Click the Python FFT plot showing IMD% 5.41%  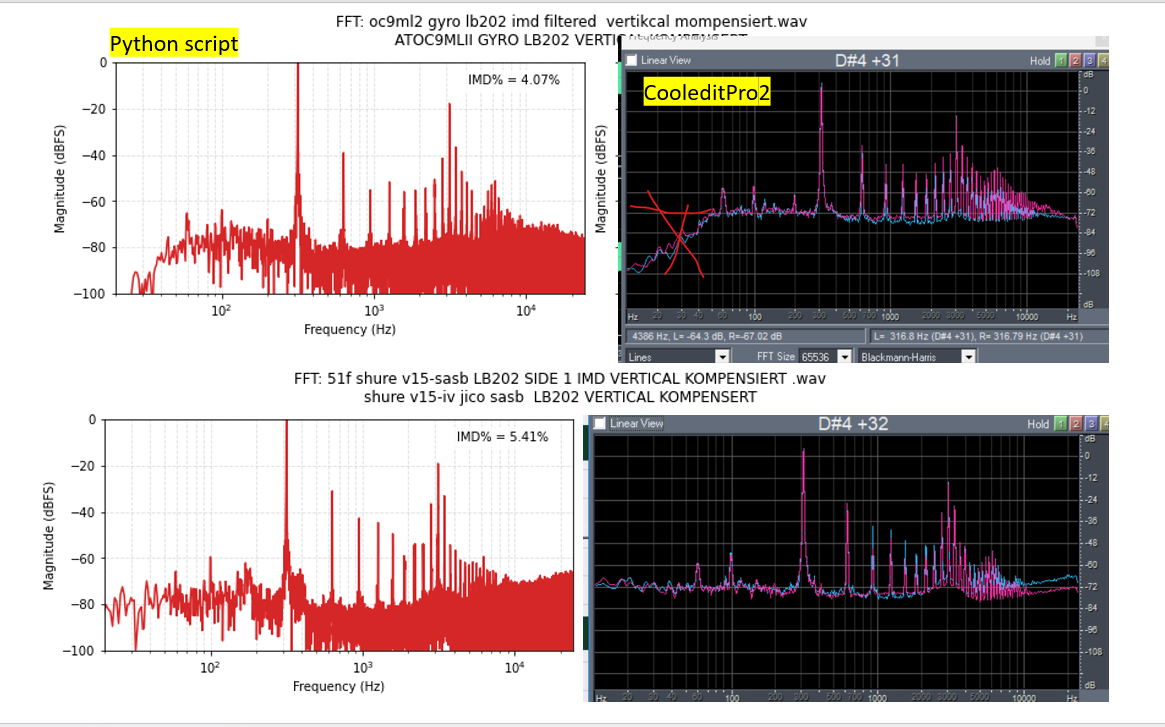point(339,535)
